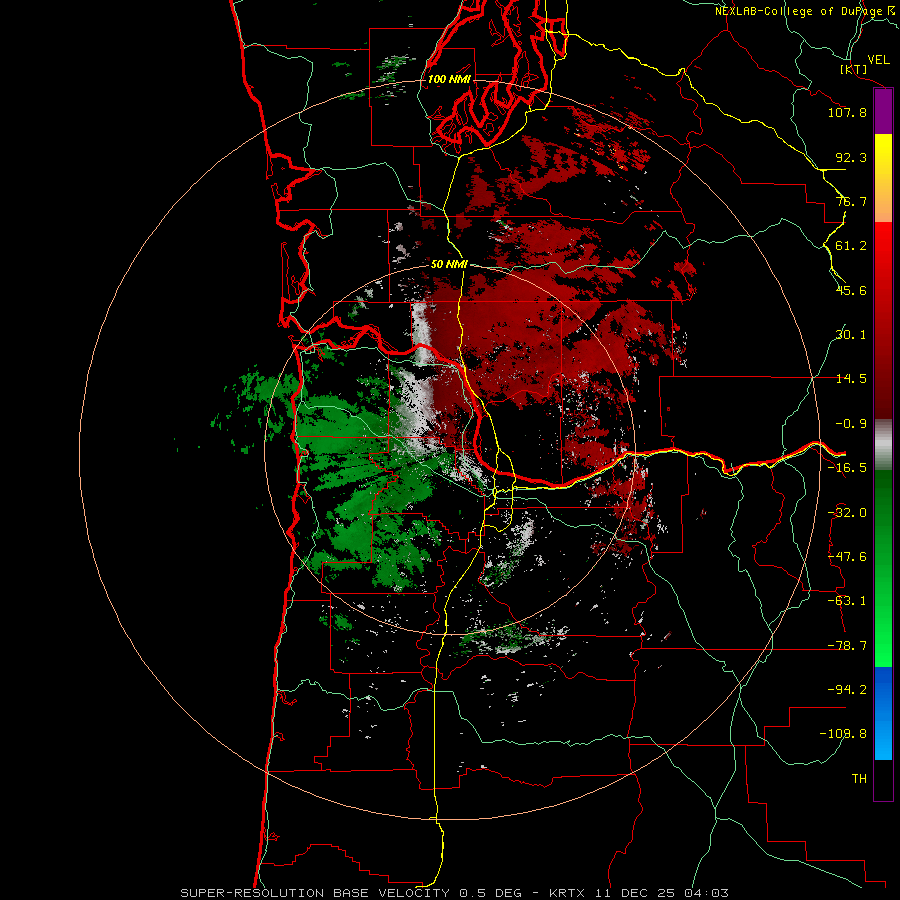This screenshot has height=900, width=900.
Task: Pick the black TH segment of the color bar
Action: pos(883,780)
